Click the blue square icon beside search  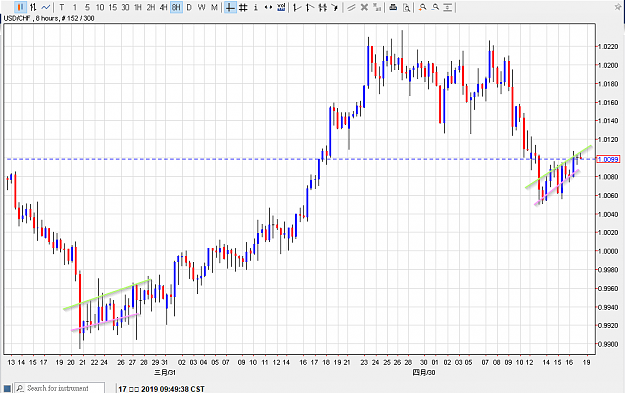7,388
